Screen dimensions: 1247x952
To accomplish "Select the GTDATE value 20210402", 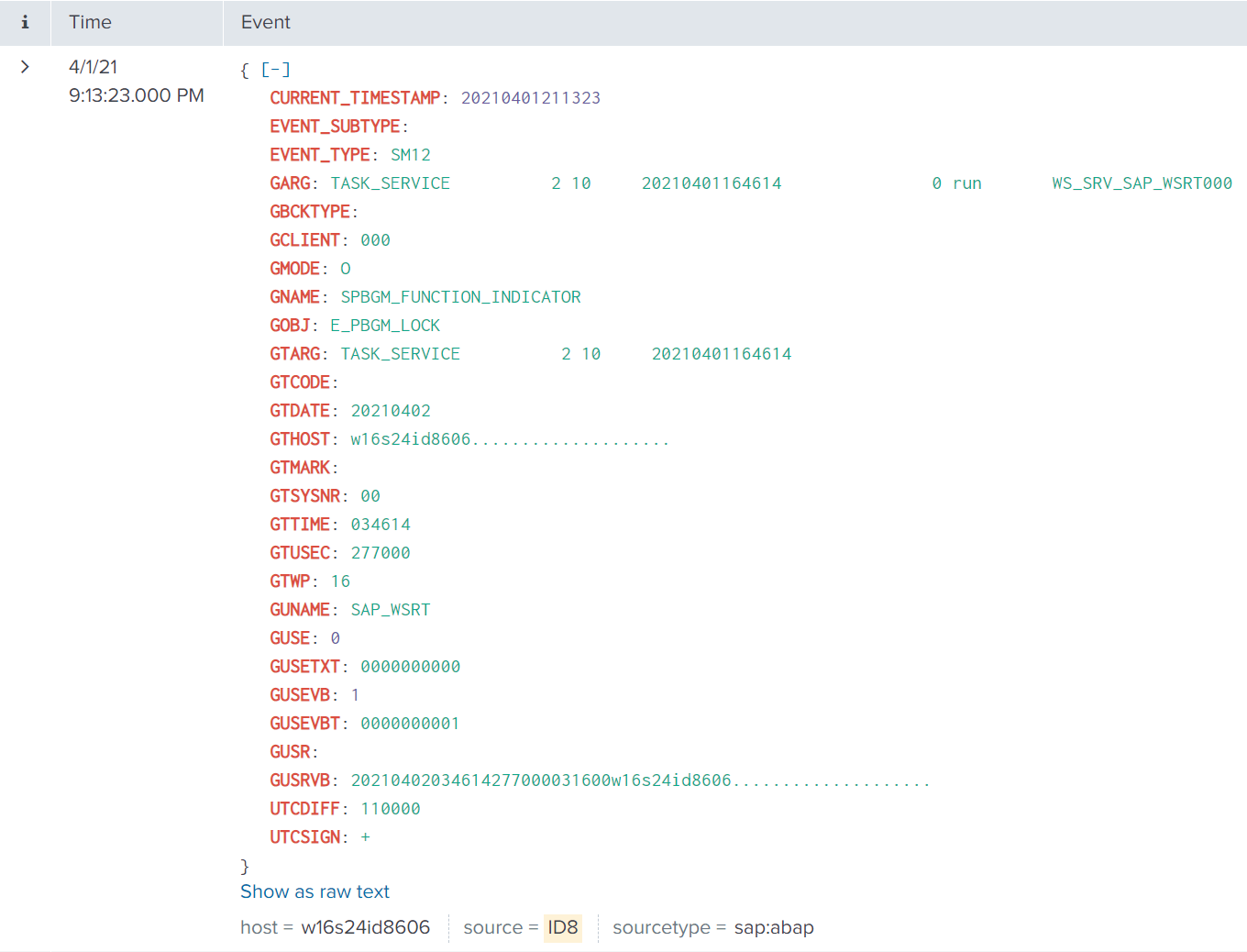I will coord(390,411).
